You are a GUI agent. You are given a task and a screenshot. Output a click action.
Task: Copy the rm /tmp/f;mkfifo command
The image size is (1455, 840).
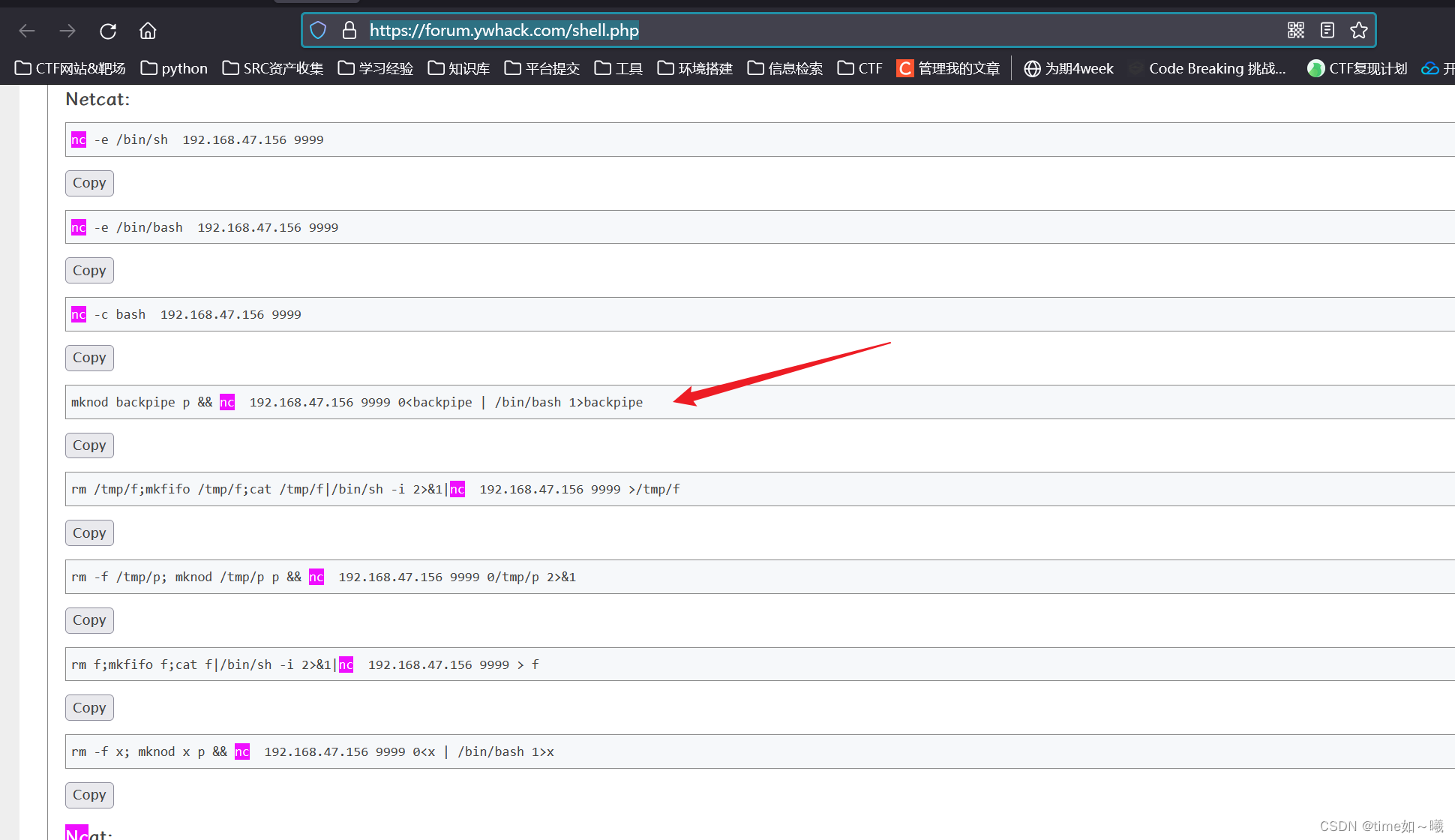pyautogui.click(x=89, y=533)
